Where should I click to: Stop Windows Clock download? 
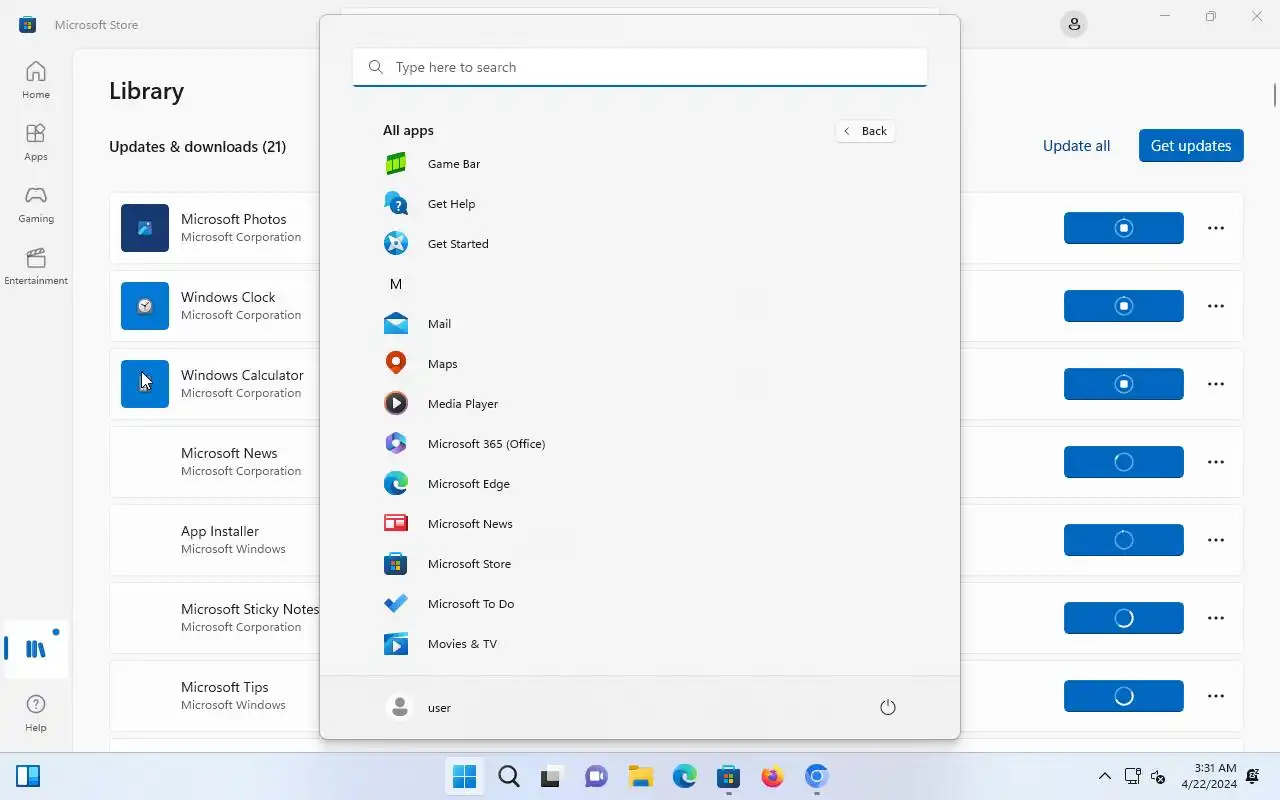1124,306
